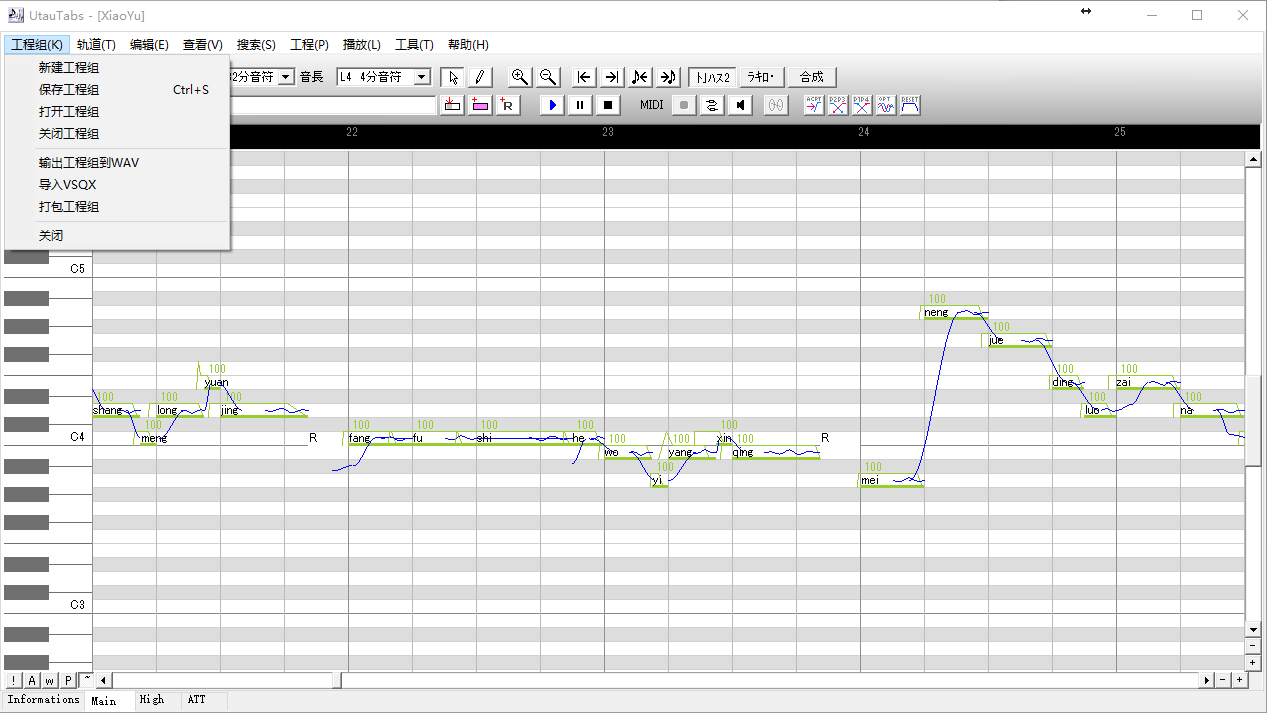Click the ACPT pitch icon
Image resolution: width=1267 pixels, height=713 pixels.
(814, 105)
